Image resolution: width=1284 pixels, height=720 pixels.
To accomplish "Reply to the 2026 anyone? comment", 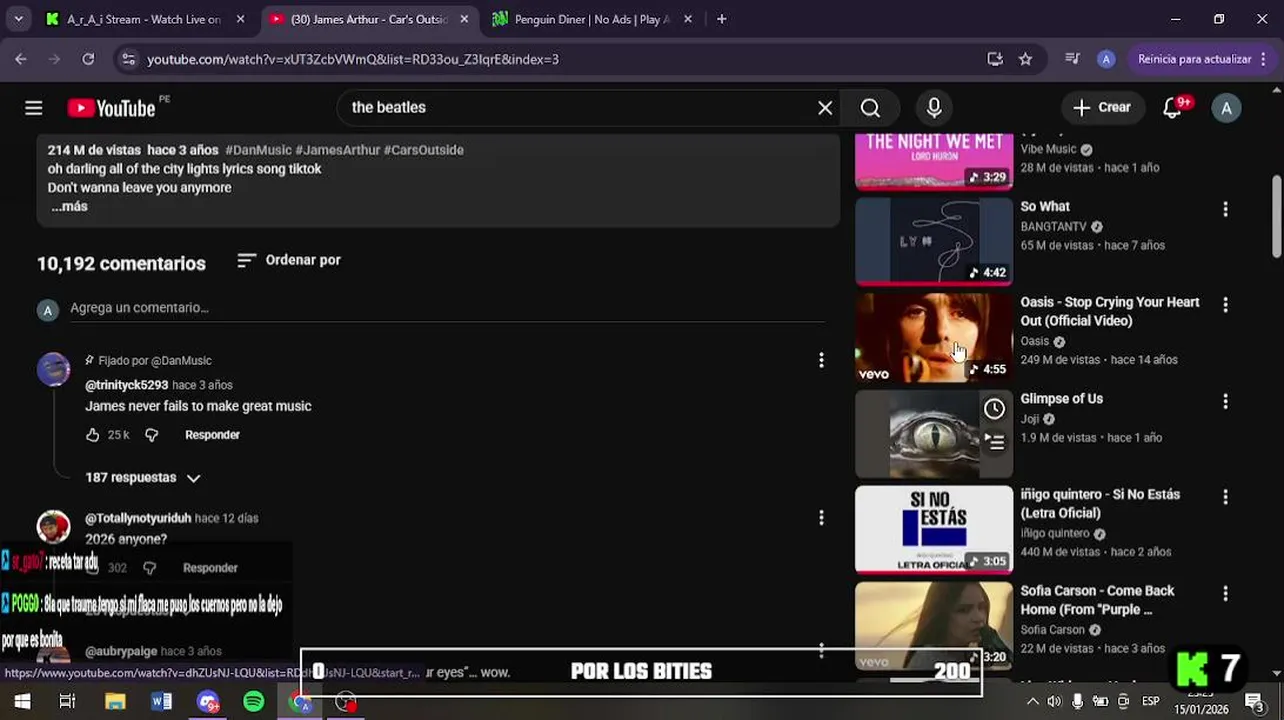I will 210,568.
